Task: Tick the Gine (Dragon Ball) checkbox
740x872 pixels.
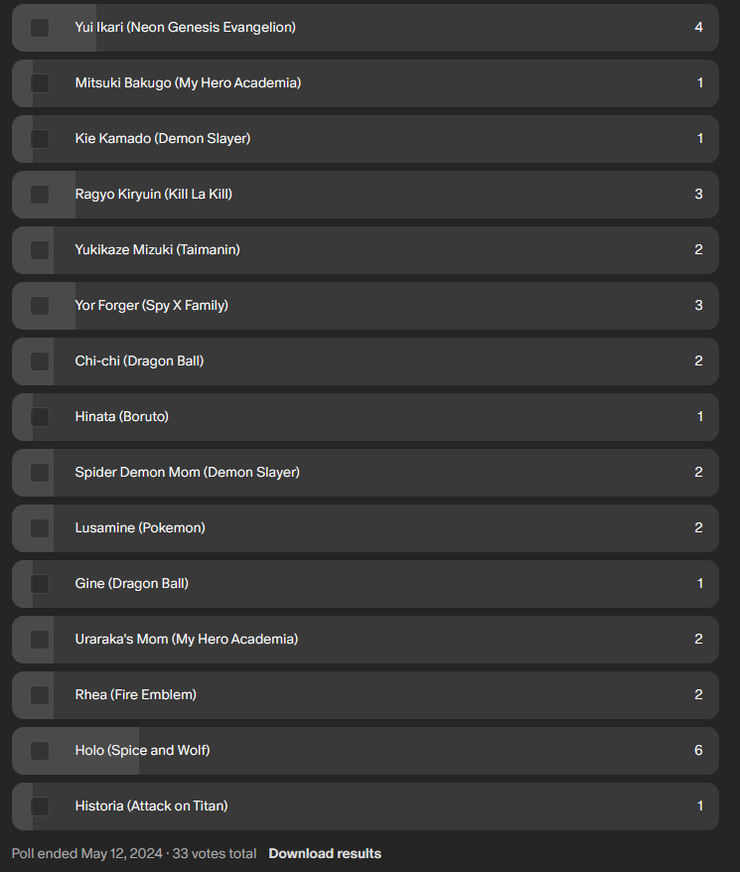Action: [x=40, y=583]
